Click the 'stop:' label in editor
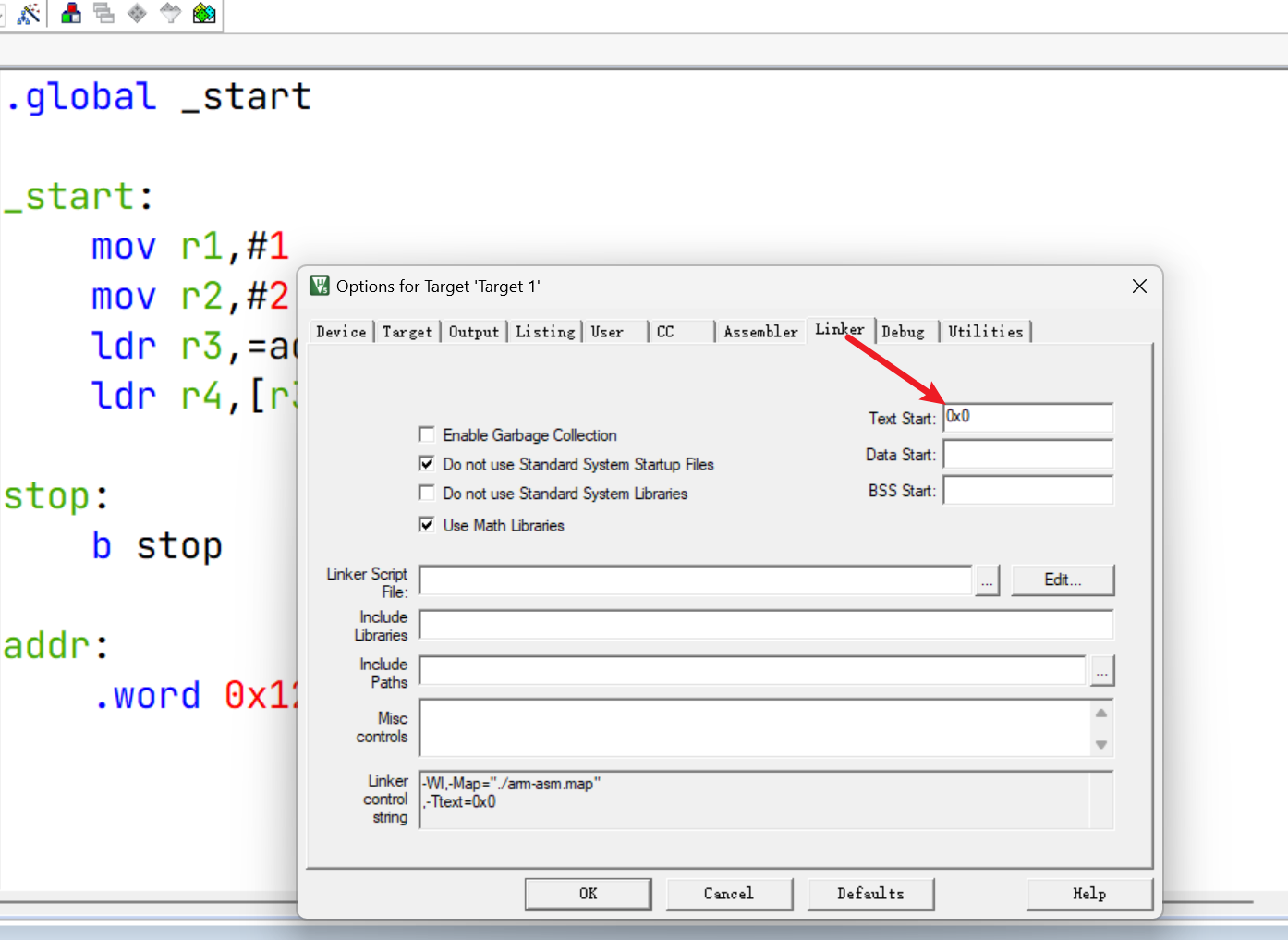The height and width of the screenshot is (940, 1288). (56, 496)
